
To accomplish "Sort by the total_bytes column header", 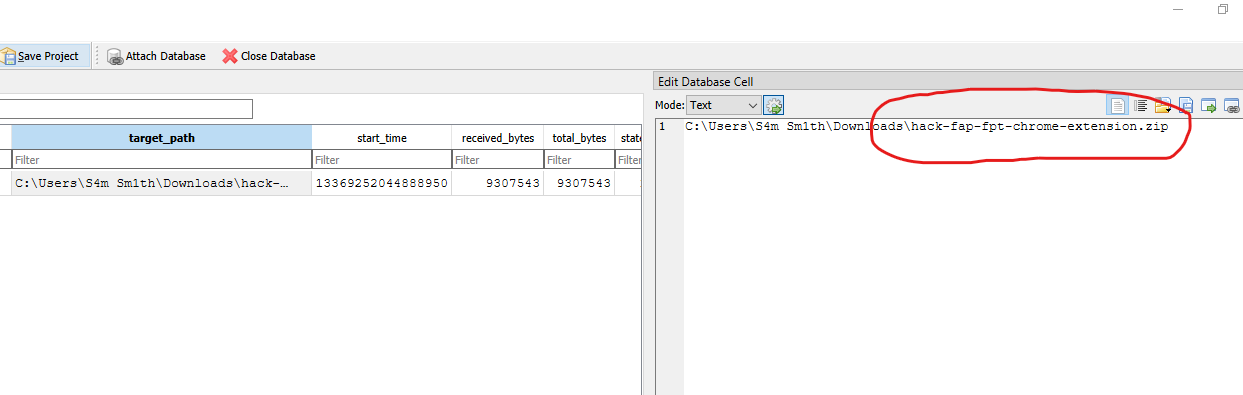I will (580, 138).
